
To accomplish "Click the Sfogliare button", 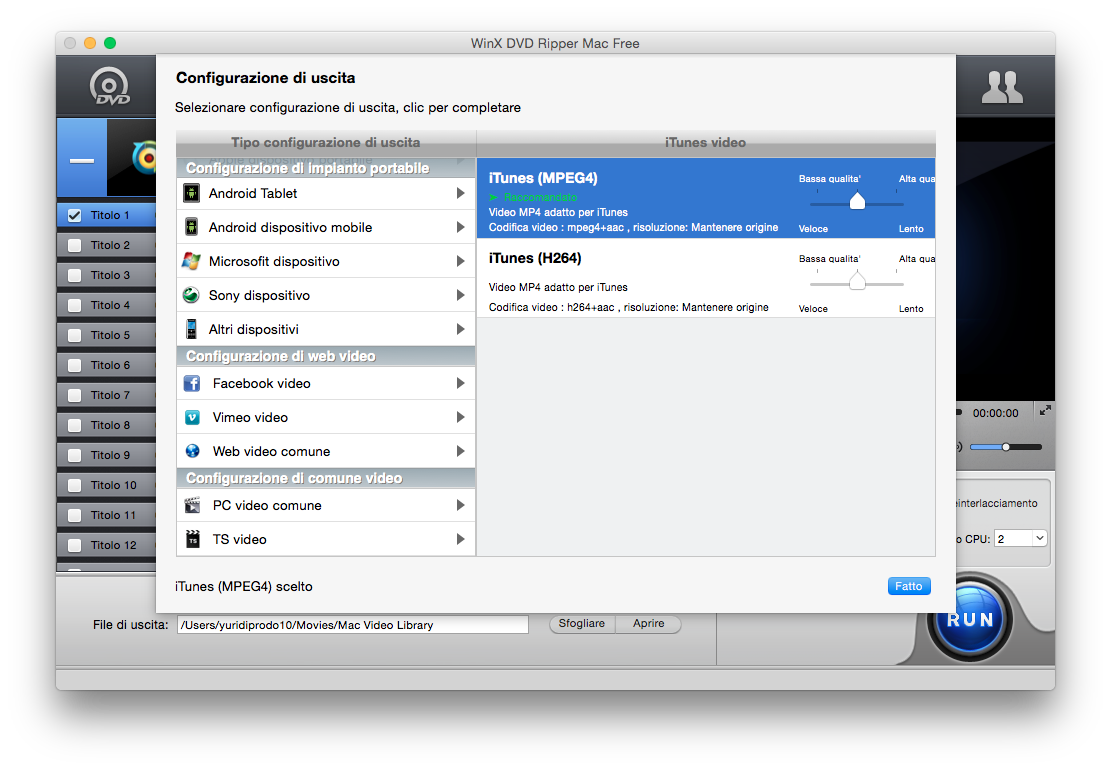I will click(582, 623).
